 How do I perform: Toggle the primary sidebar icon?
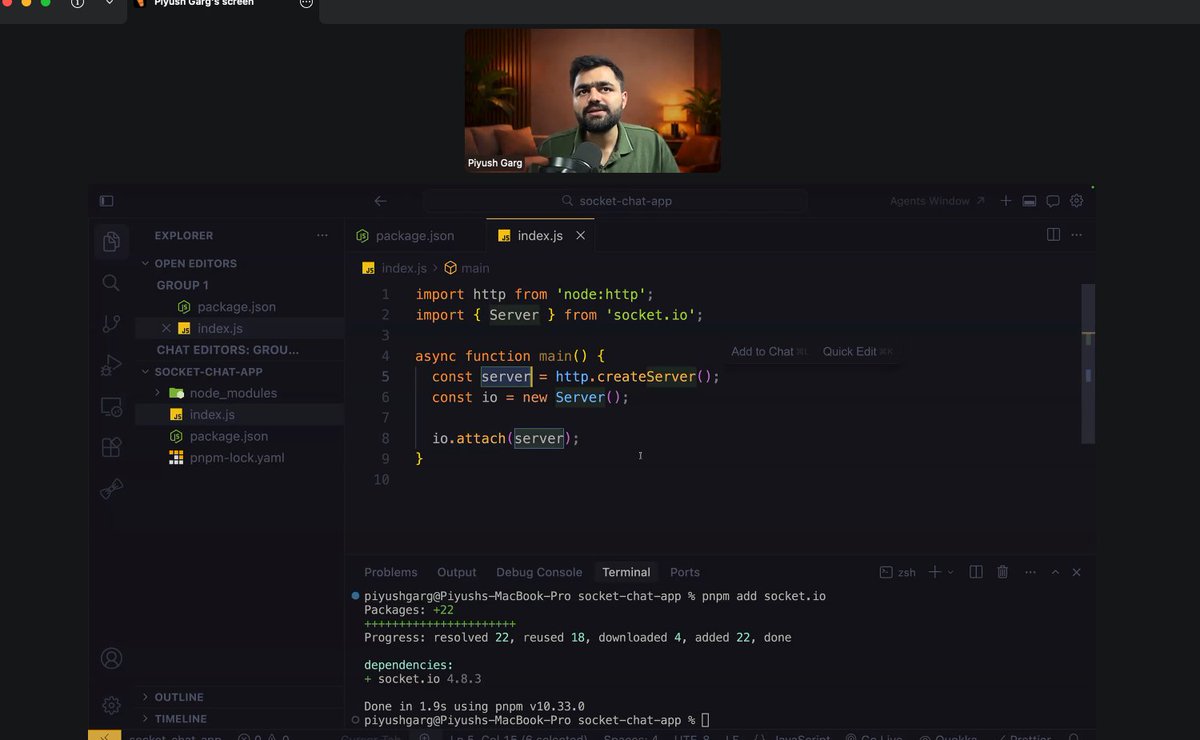pyautogui.click(x=107, y=201)
